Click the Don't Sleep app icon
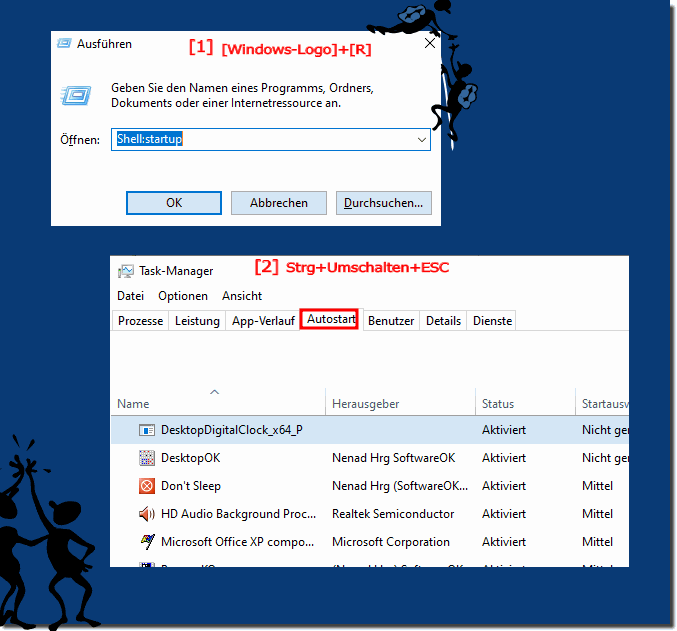 coord(147,486)
